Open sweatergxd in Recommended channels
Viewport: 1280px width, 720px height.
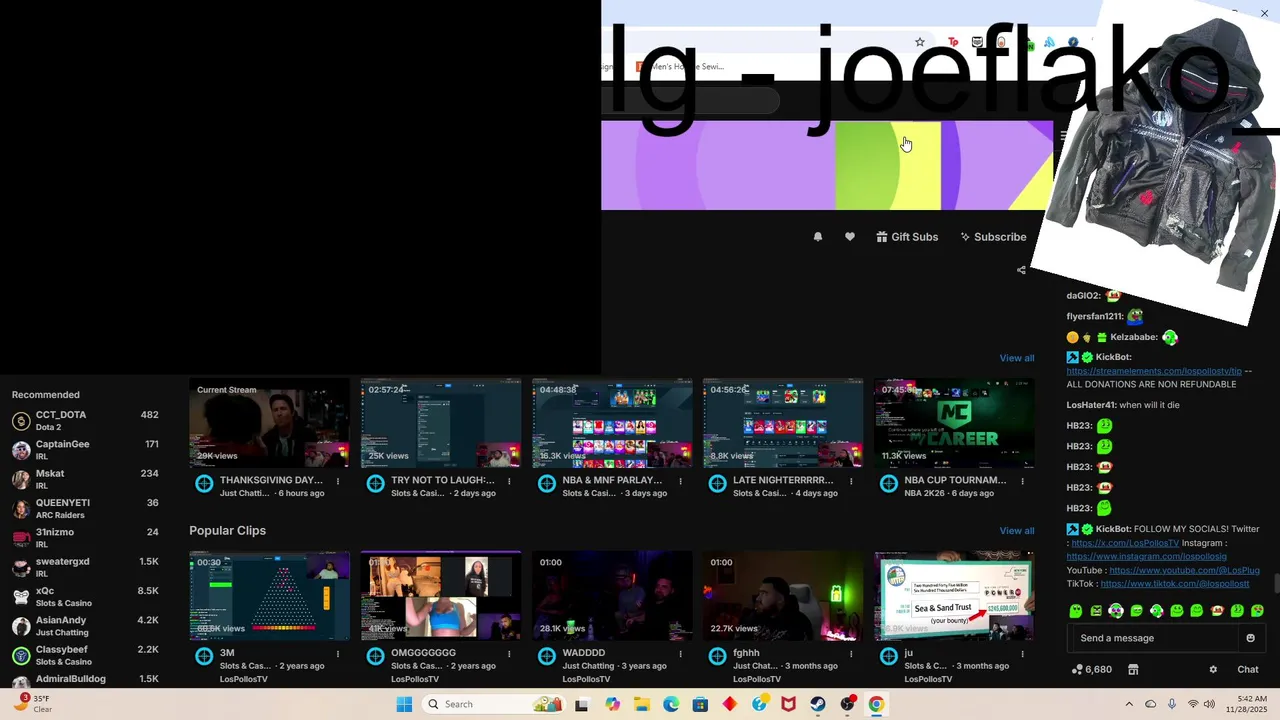(x=85, y=567)
